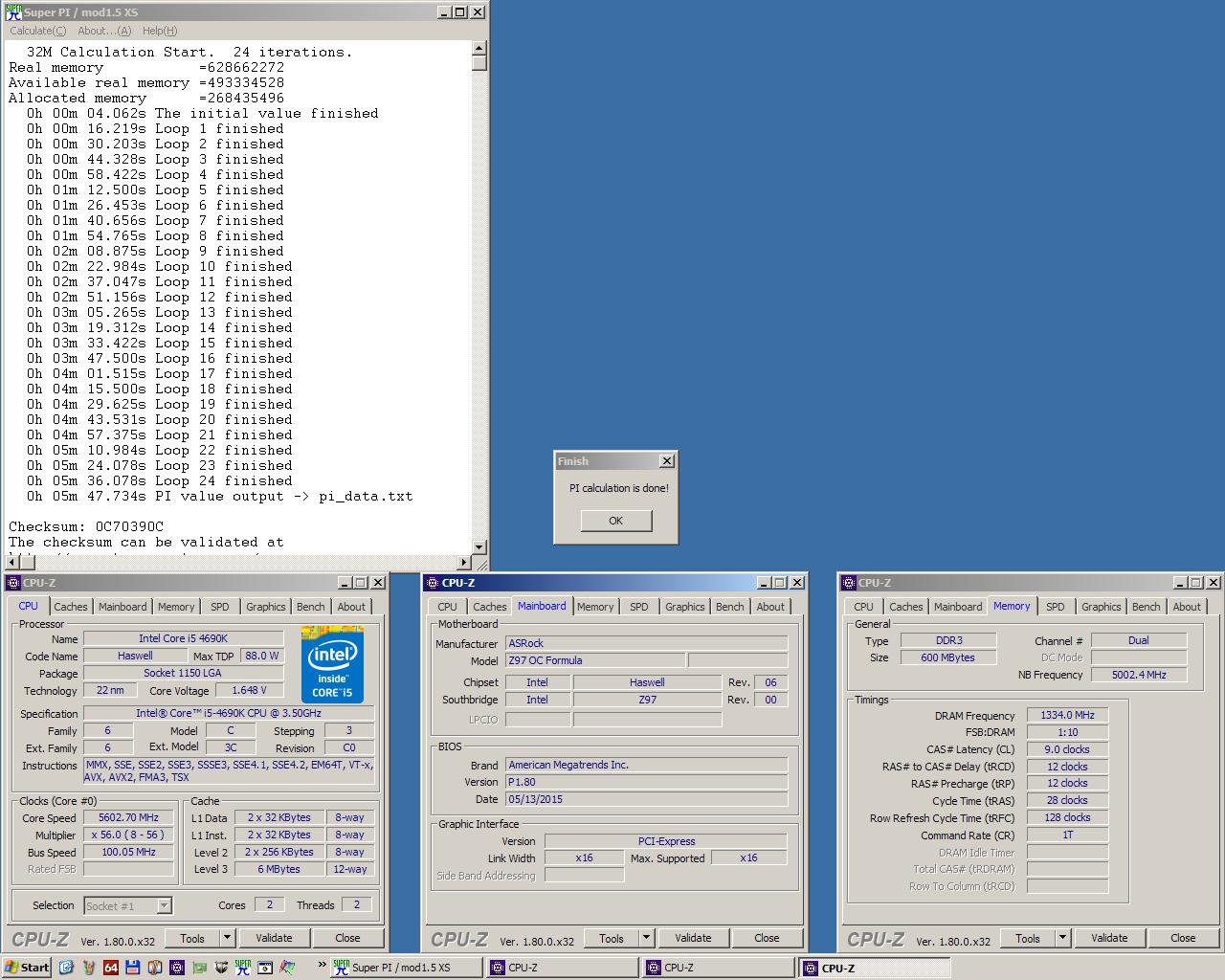
Task: Click CAS# Latency value 9.0 clocks
Action: point(1067,749)
